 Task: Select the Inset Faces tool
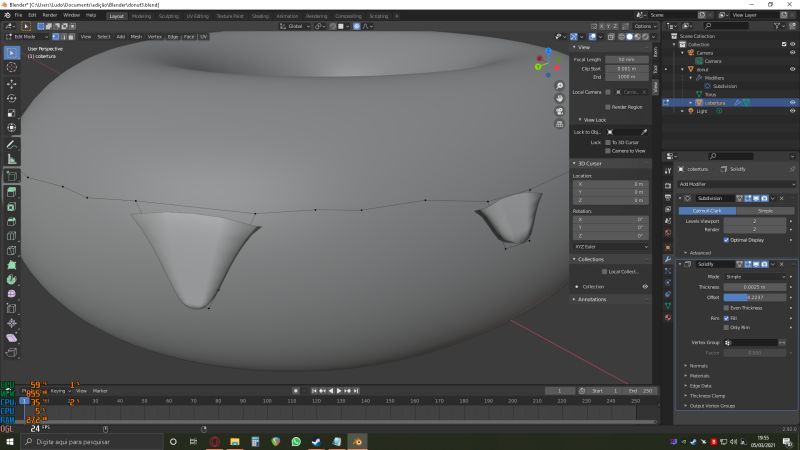click(12, 207)
